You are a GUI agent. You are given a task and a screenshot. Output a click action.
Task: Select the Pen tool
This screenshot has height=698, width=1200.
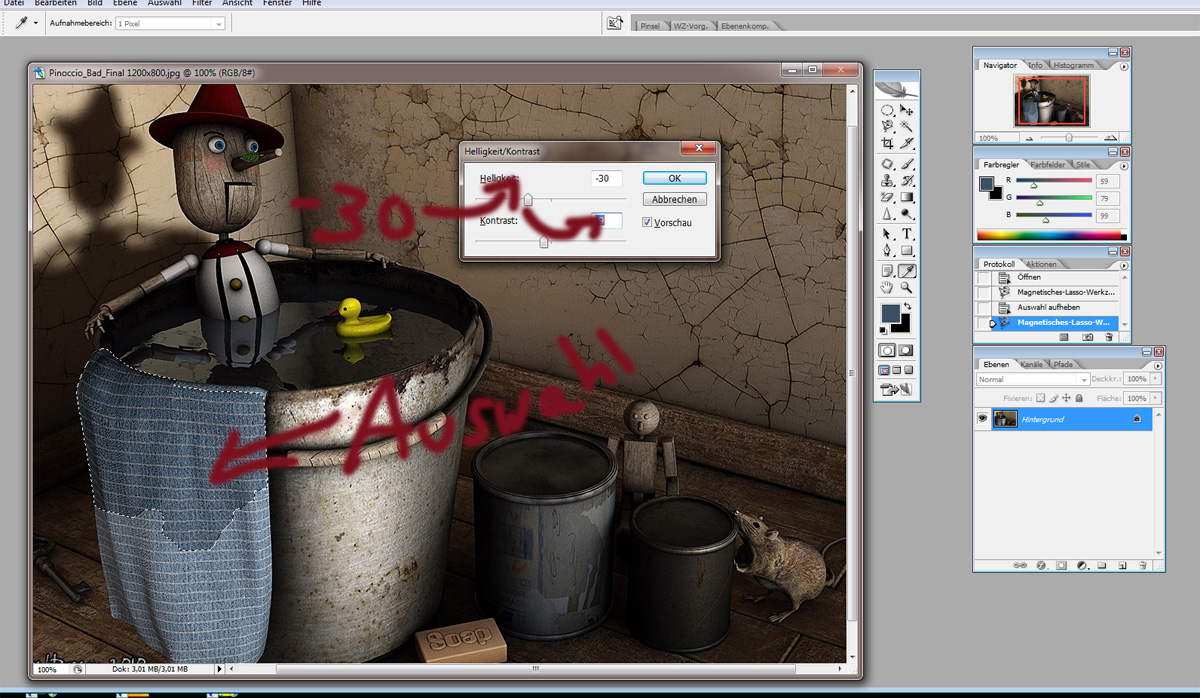tap(888, 250)
